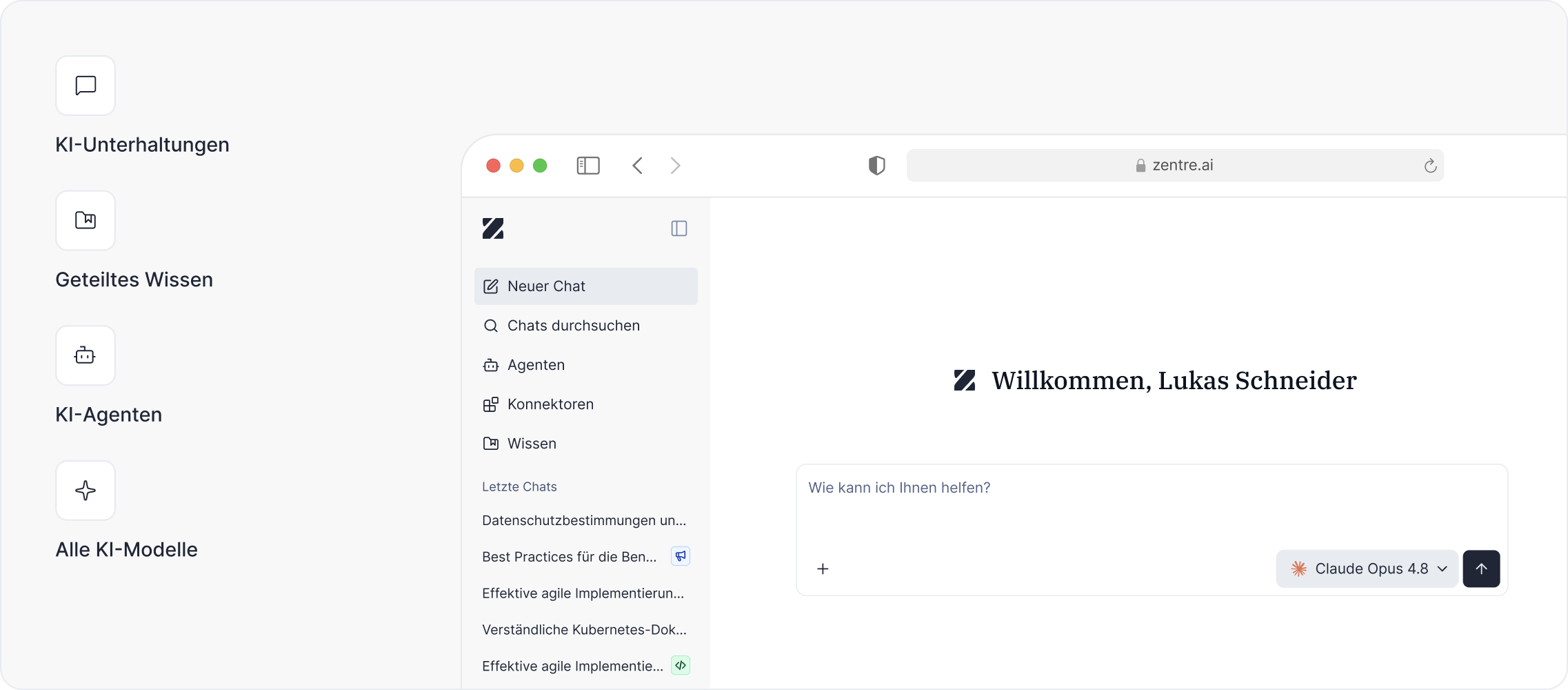This screenshot has width=1568, height=690.
Task: Reload the zentre.ai page
Action: click(x=1430, y=166)
